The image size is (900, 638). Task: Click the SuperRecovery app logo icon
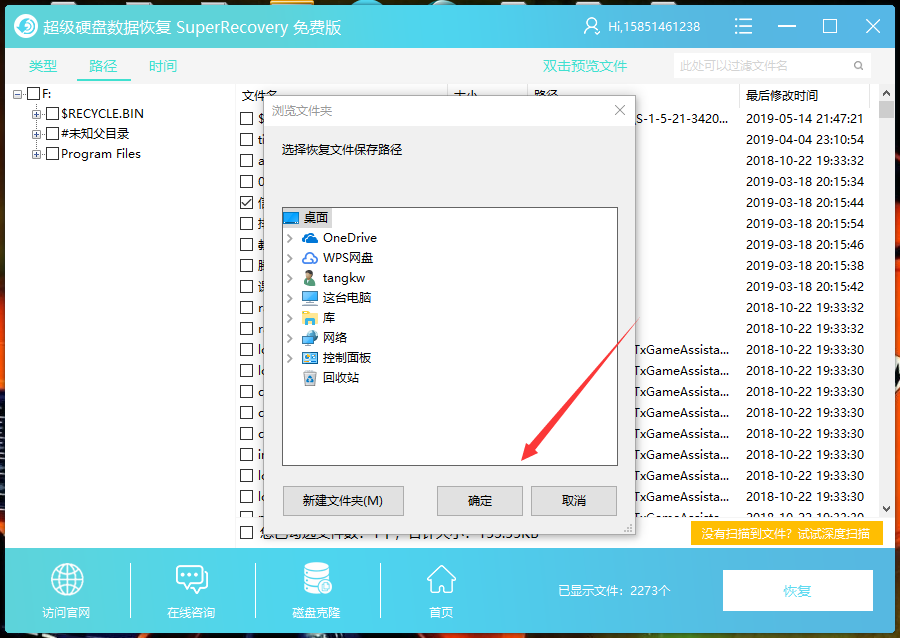pyautogui.click(x=26, y=26)
